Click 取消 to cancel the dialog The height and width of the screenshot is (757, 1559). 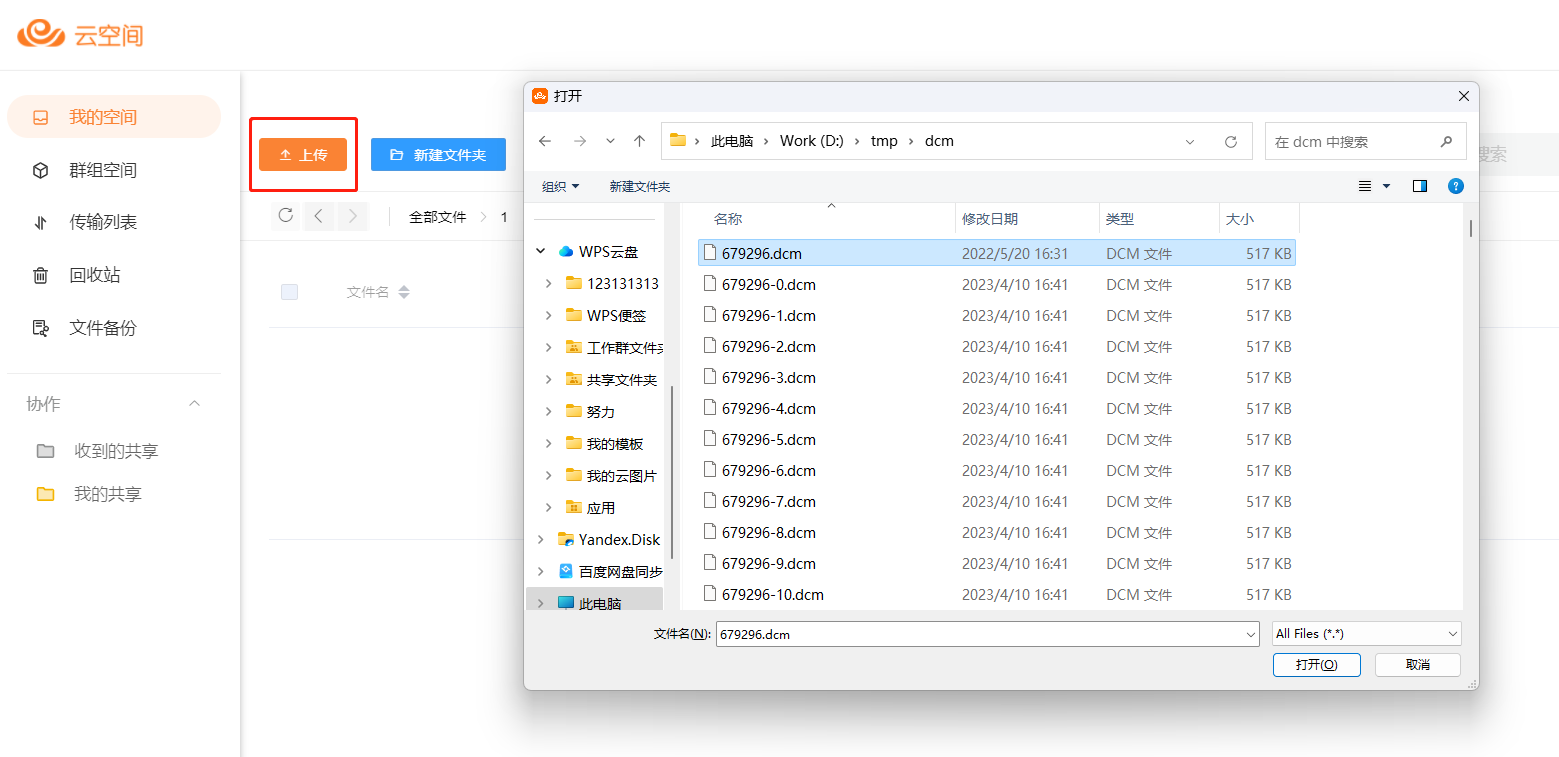click(1417, 665)
